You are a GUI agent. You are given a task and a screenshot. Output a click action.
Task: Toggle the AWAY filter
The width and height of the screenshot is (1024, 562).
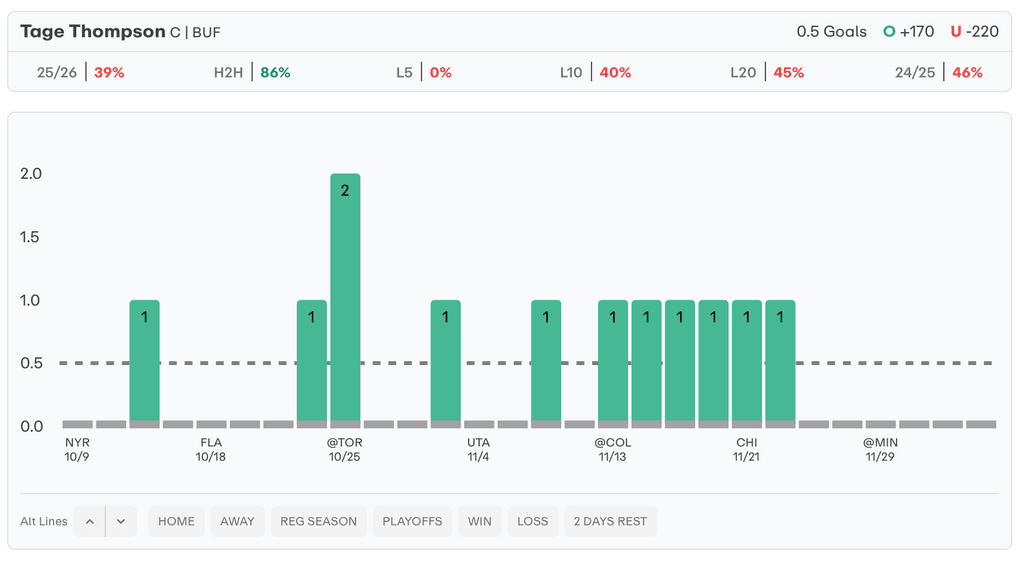coord(237,521)
